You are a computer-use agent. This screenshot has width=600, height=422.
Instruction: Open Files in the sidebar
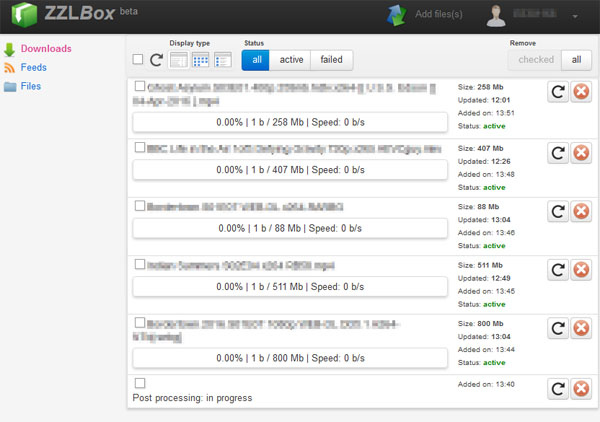pos(32,86)
